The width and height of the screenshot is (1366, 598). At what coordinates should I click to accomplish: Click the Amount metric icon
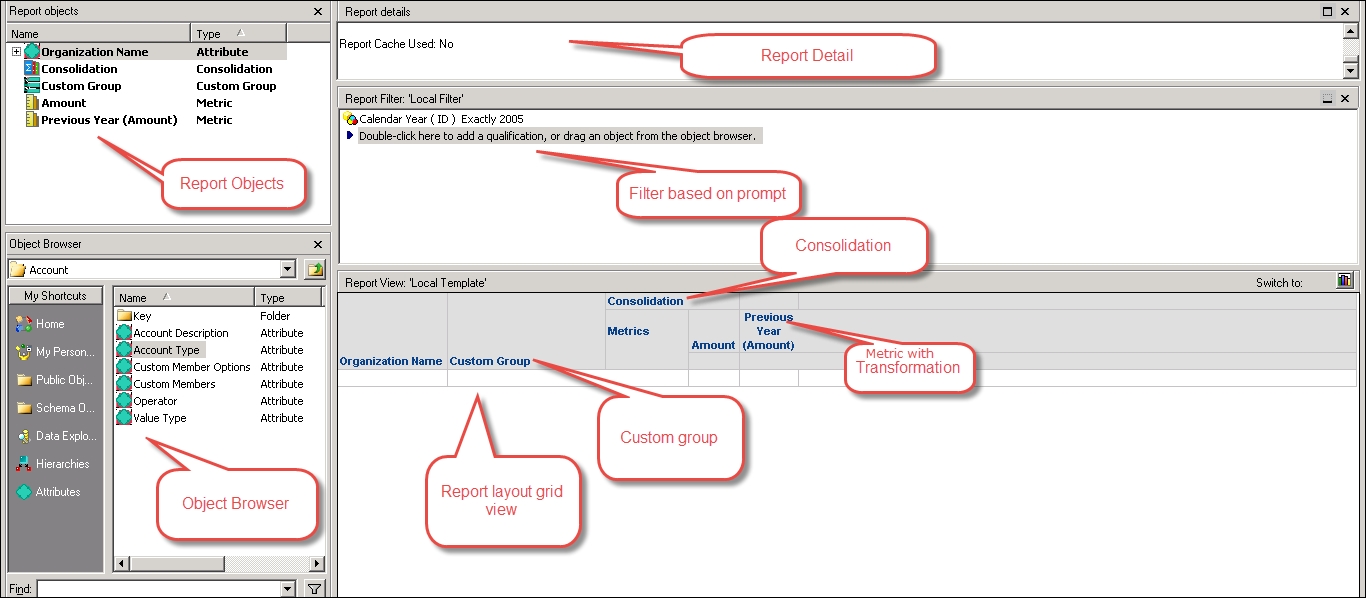point(32,103)
